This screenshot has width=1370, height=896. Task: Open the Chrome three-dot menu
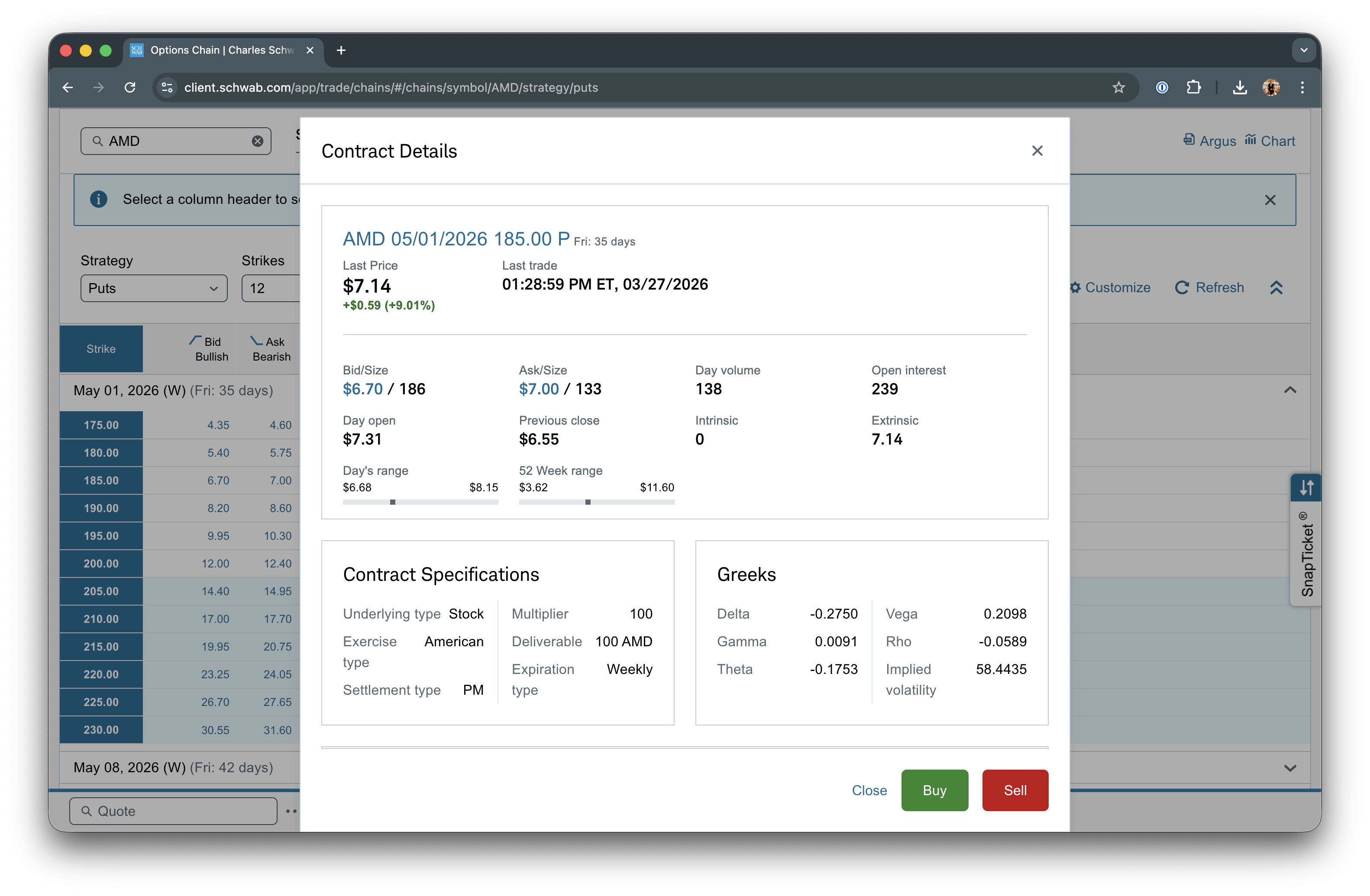click(1302, 87)
